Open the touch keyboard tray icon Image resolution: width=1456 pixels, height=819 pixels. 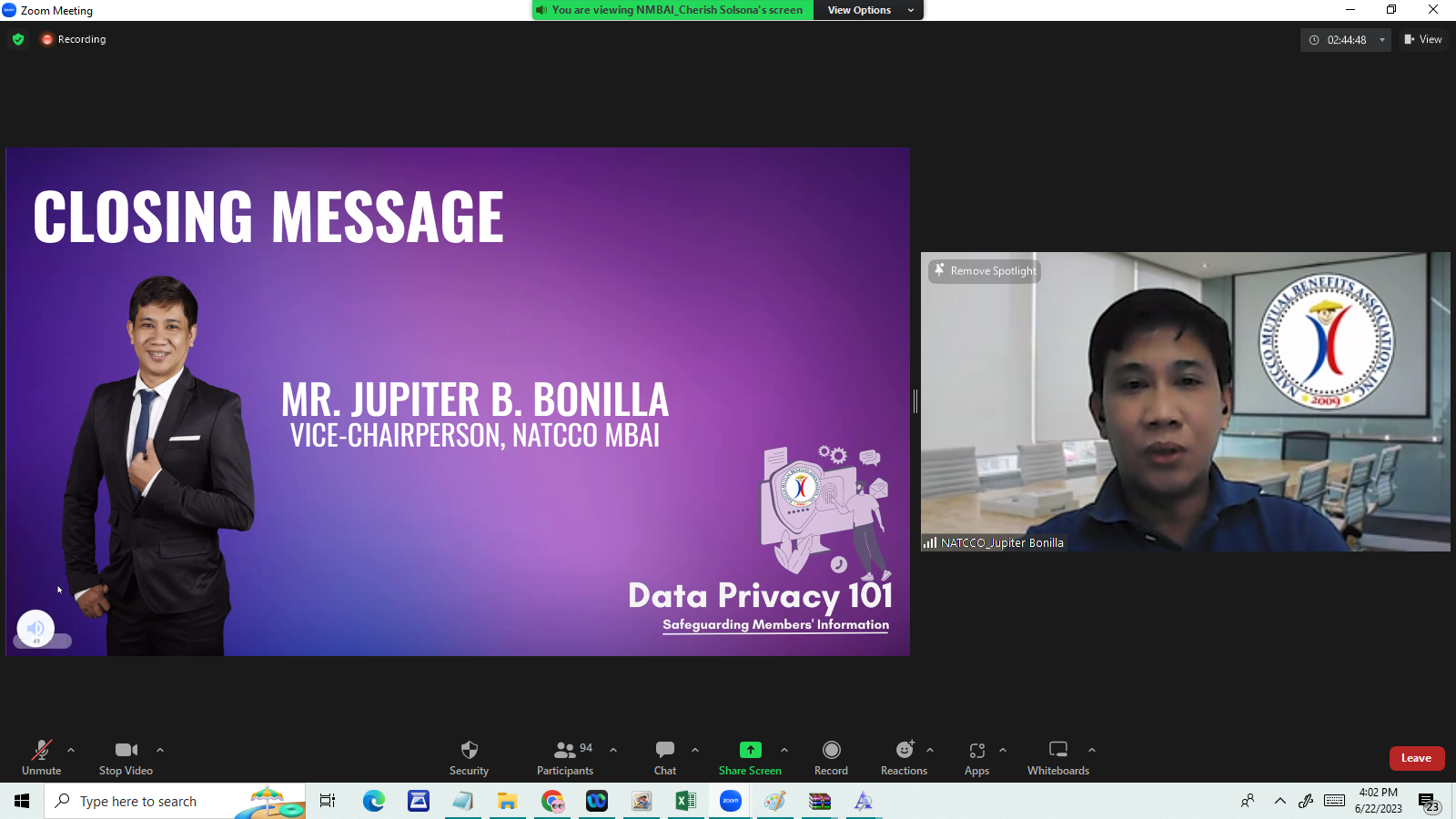(x=1335, y=801)
